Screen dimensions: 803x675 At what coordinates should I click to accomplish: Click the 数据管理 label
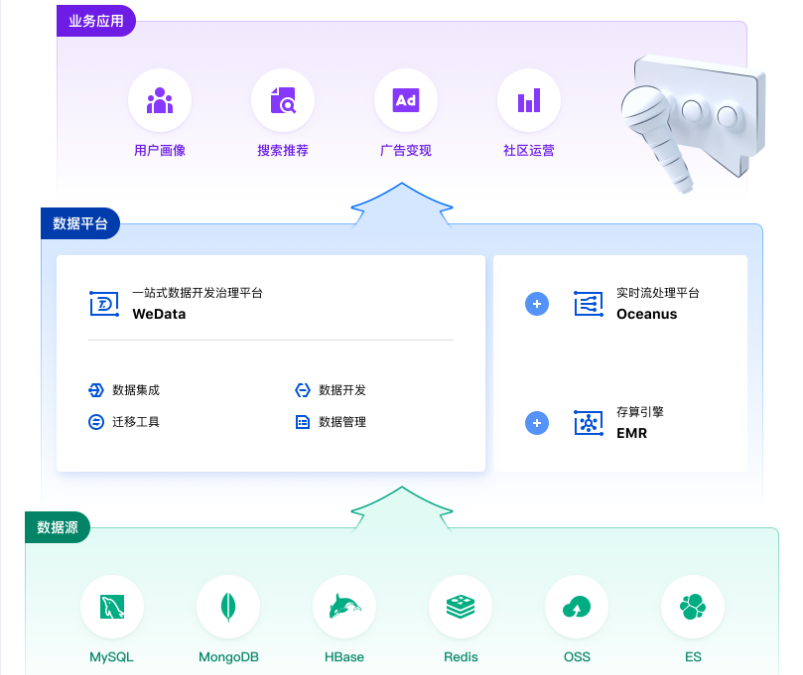[x=343, y=422]
